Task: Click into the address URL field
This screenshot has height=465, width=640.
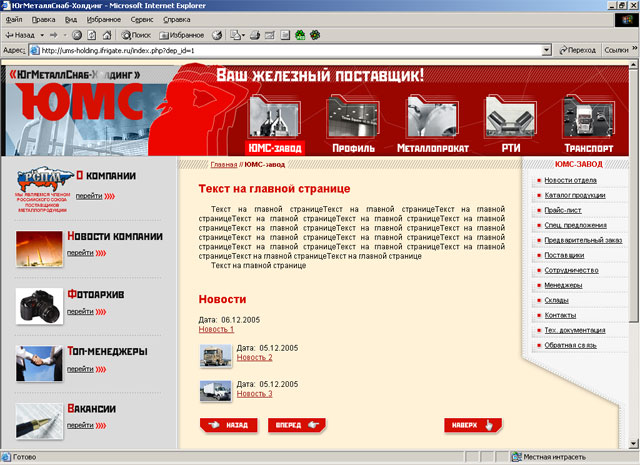Action: point(286,50)
